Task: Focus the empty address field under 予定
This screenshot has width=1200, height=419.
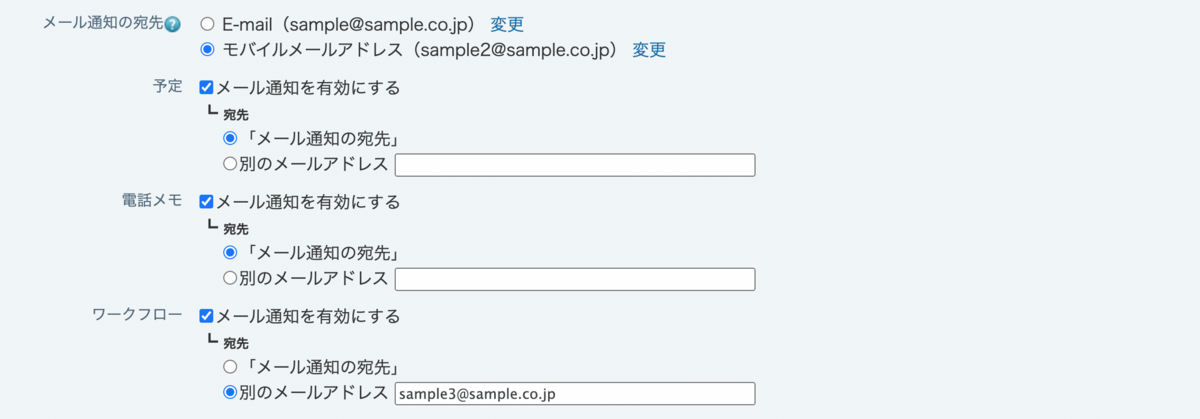Action: 575,165
